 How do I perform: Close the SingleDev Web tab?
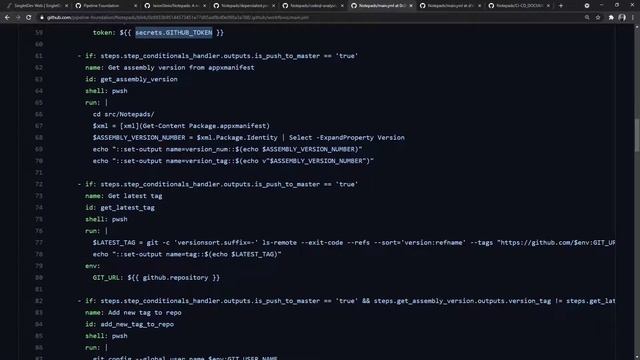(67, 6)
